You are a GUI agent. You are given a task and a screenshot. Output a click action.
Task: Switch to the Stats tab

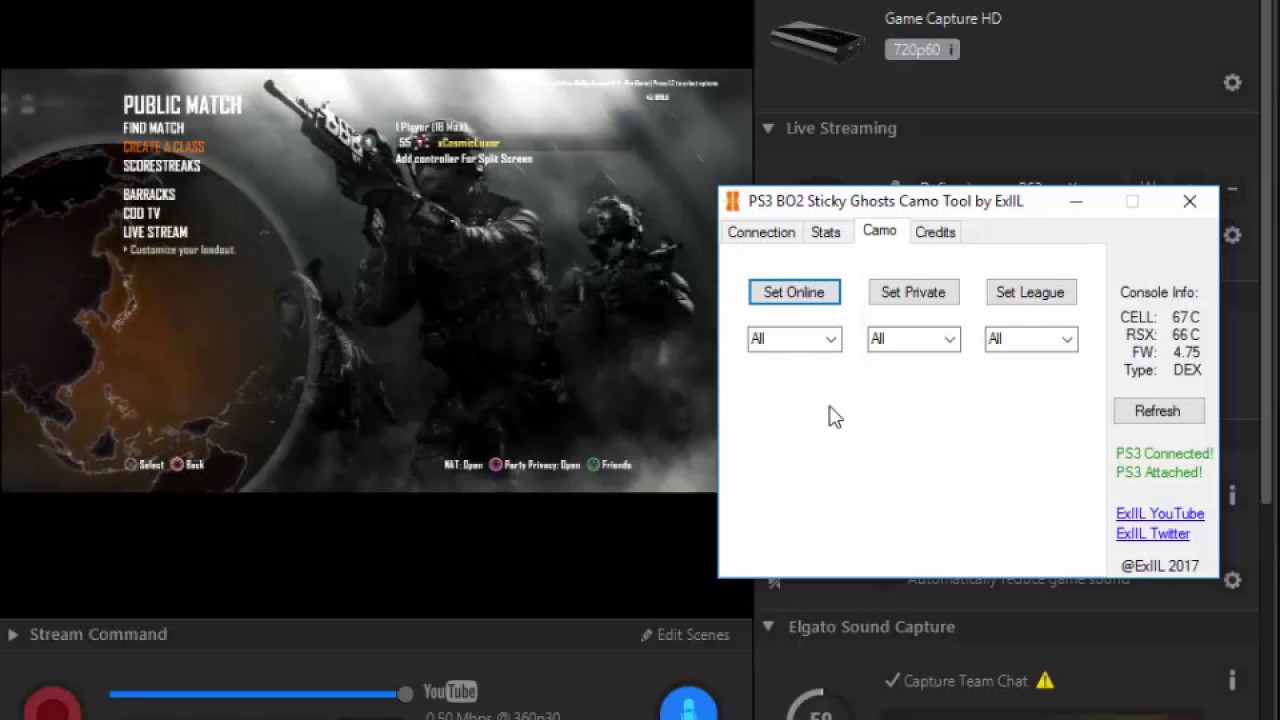[x=825, y=232]
